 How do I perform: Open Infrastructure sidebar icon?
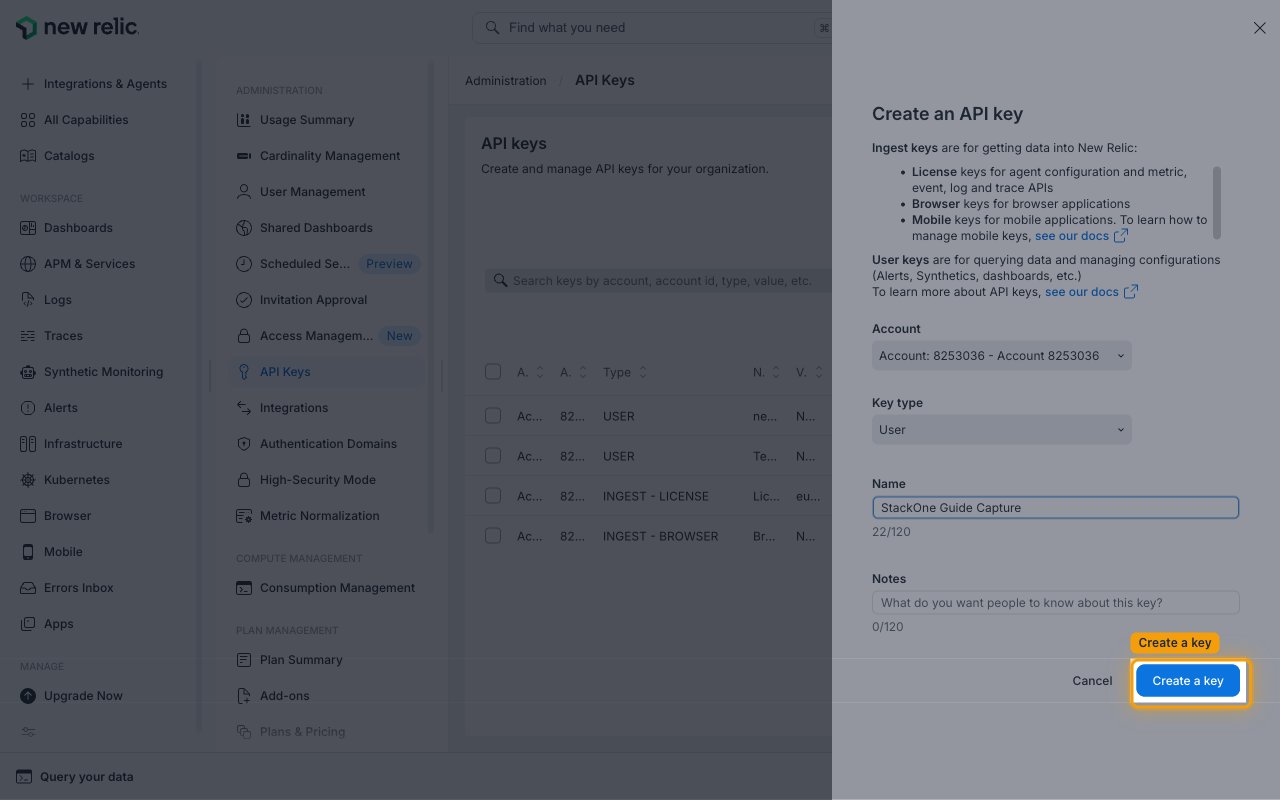(x=28, y=444)
